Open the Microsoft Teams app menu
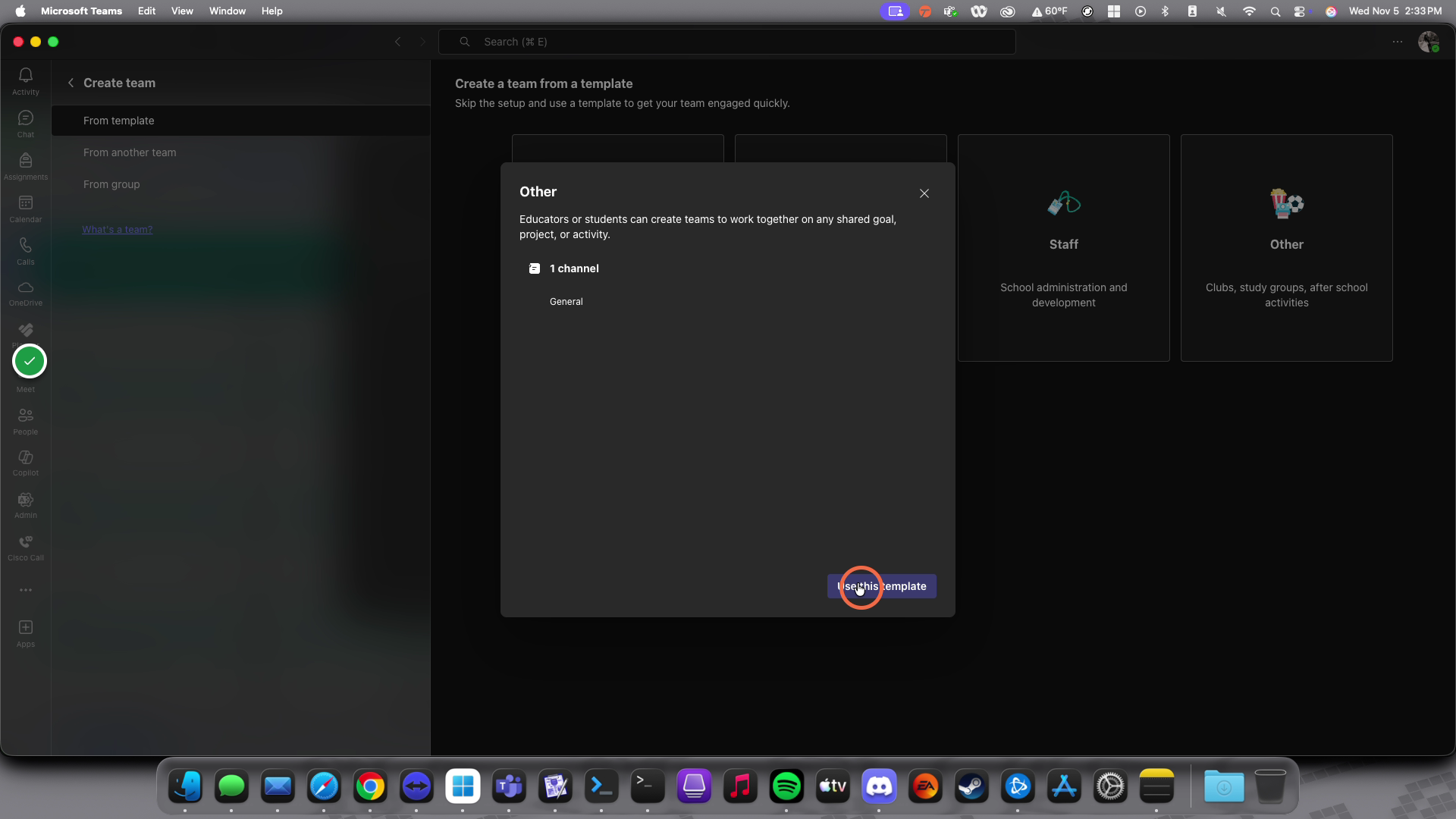 (81, 11)
